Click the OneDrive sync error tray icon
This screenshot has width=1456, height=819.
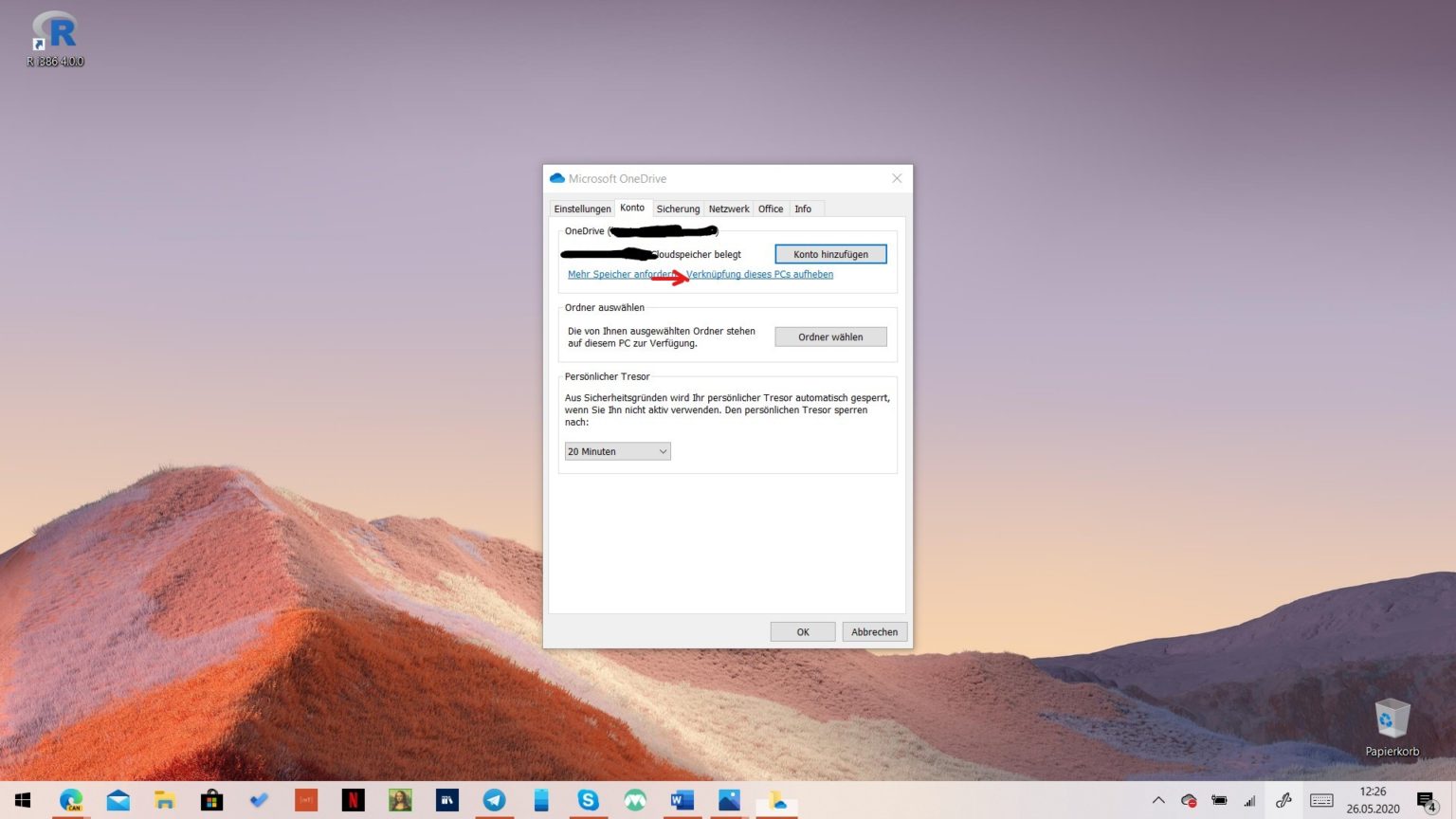point(1191,801)
